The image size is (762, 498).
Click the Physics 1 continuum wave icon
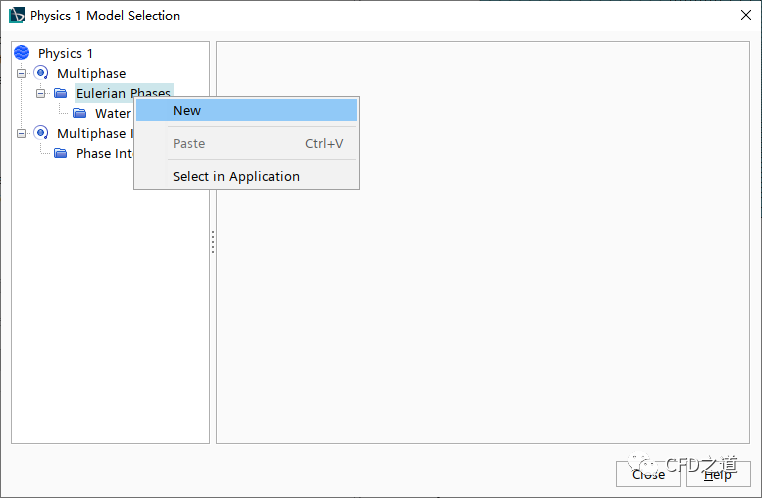(x=21, y=52)
